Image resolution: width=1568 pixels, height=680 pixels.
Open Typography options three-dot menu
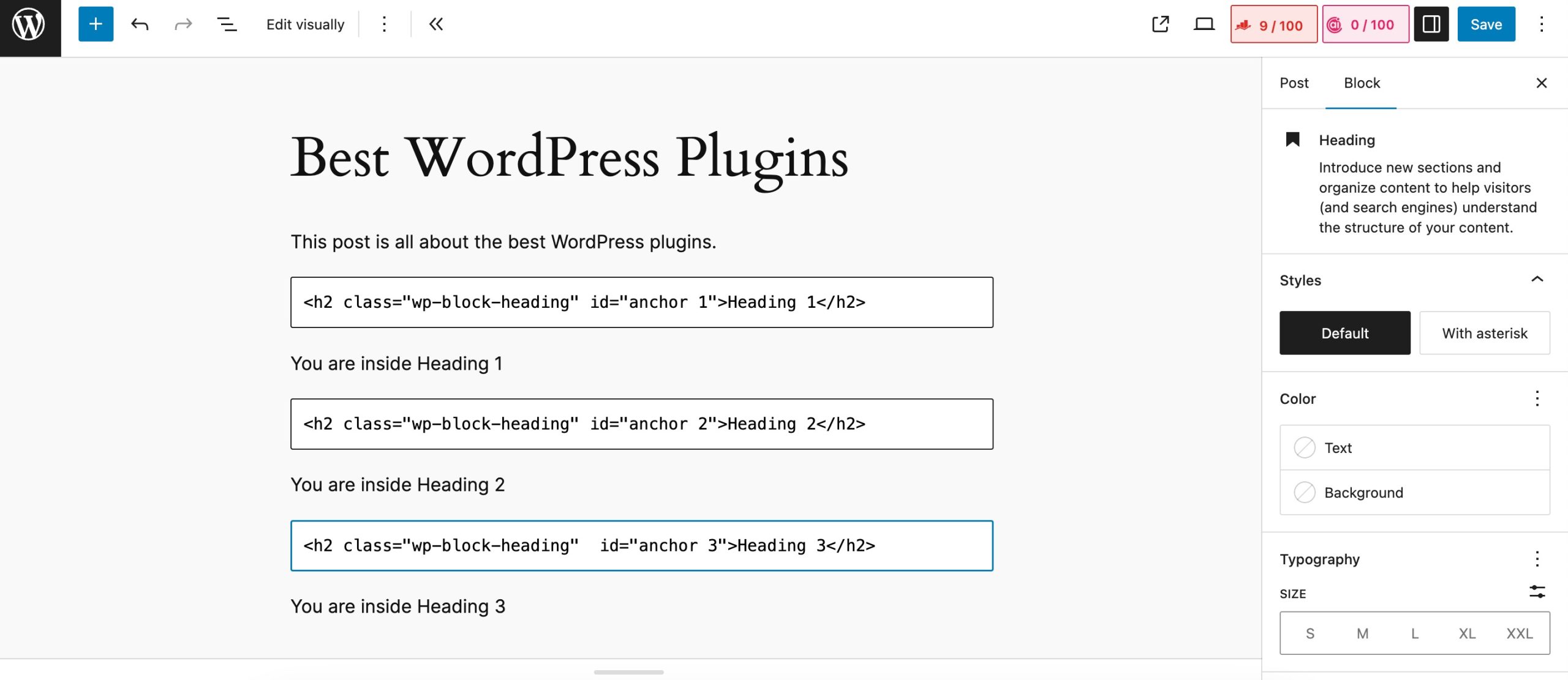pyautogui.click(x=1537, y=559)
